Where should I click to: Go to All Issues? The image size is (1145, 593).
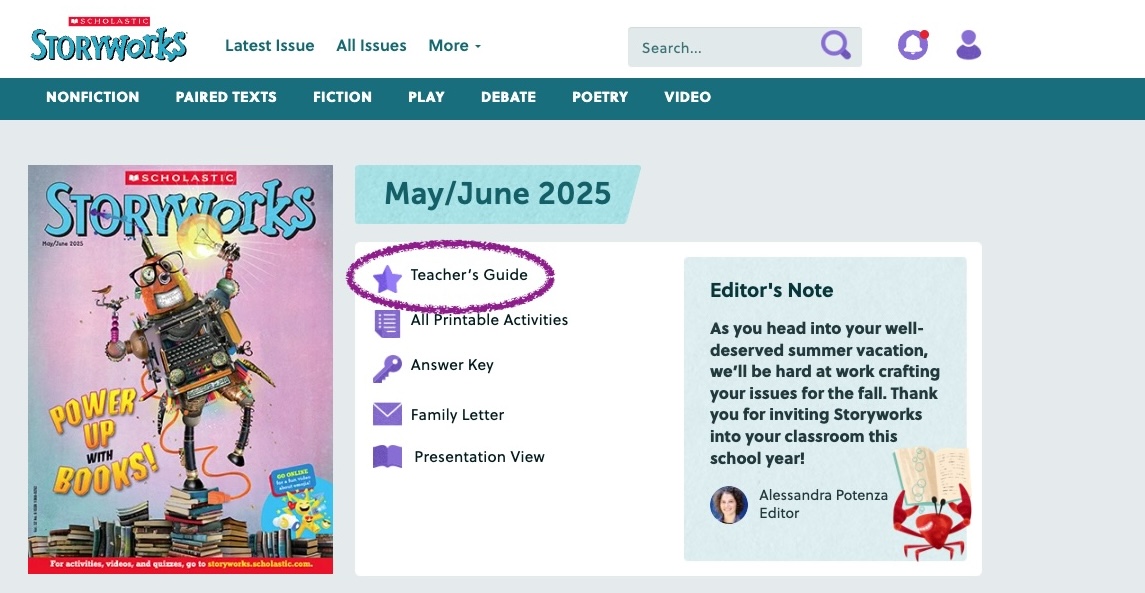[x=371, y=46]
